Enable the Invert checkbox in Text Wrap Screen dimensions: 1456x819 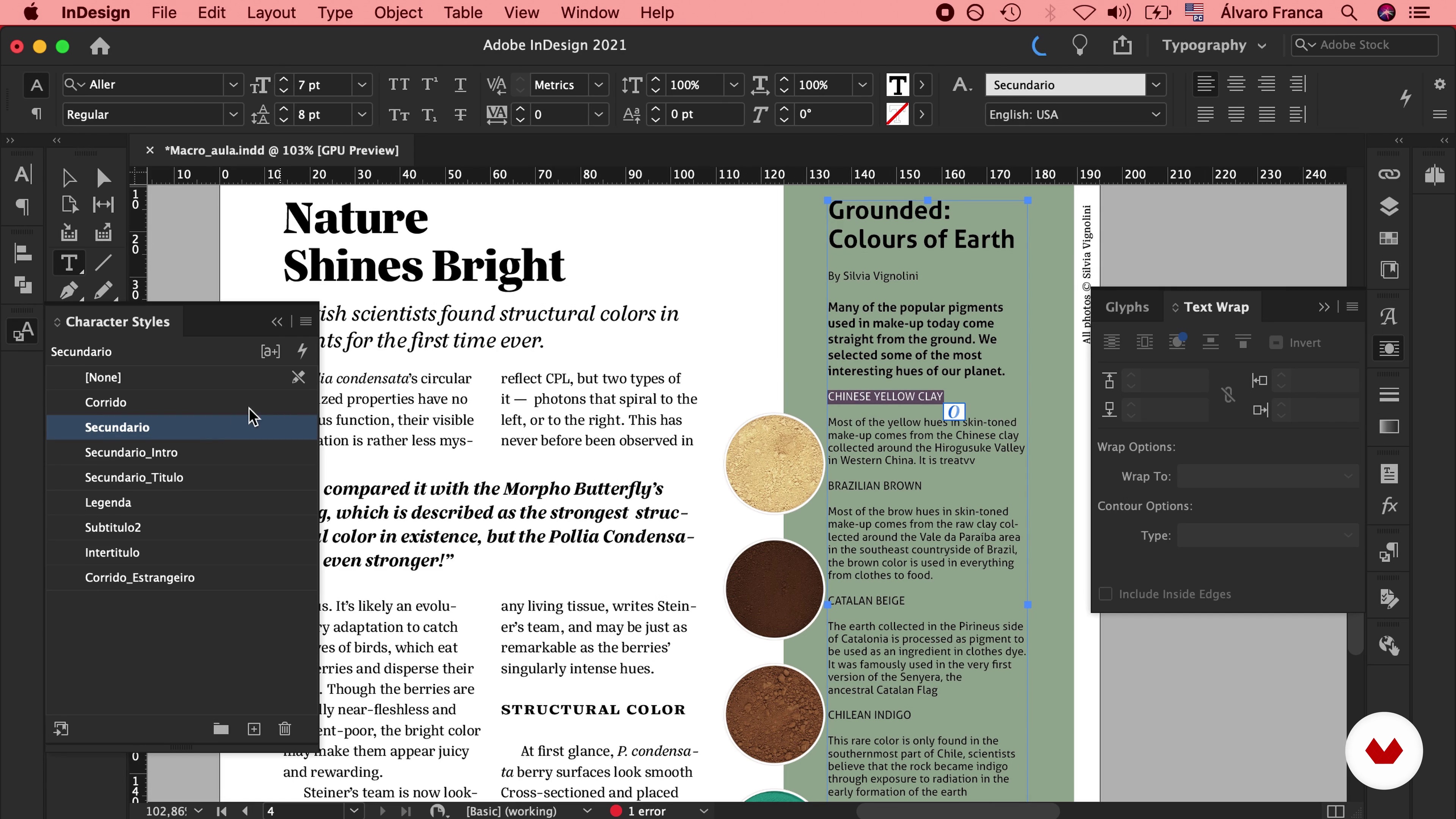pos(1276,342)
